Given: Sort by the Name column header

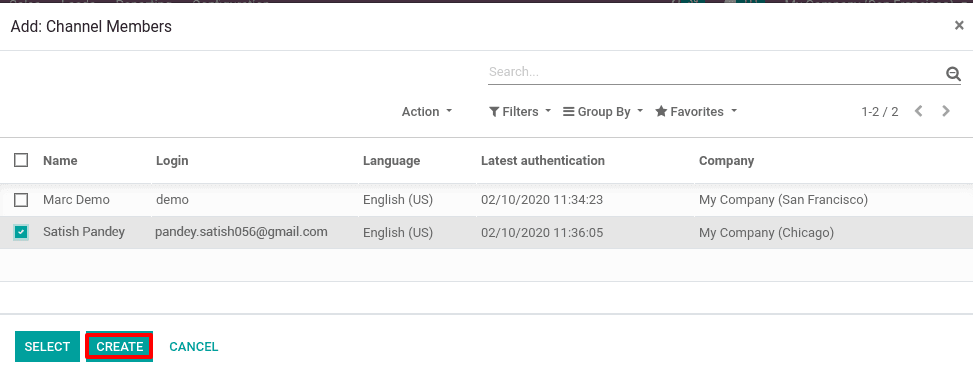Looking at the screenshot, I should click(x=60, y=161).
